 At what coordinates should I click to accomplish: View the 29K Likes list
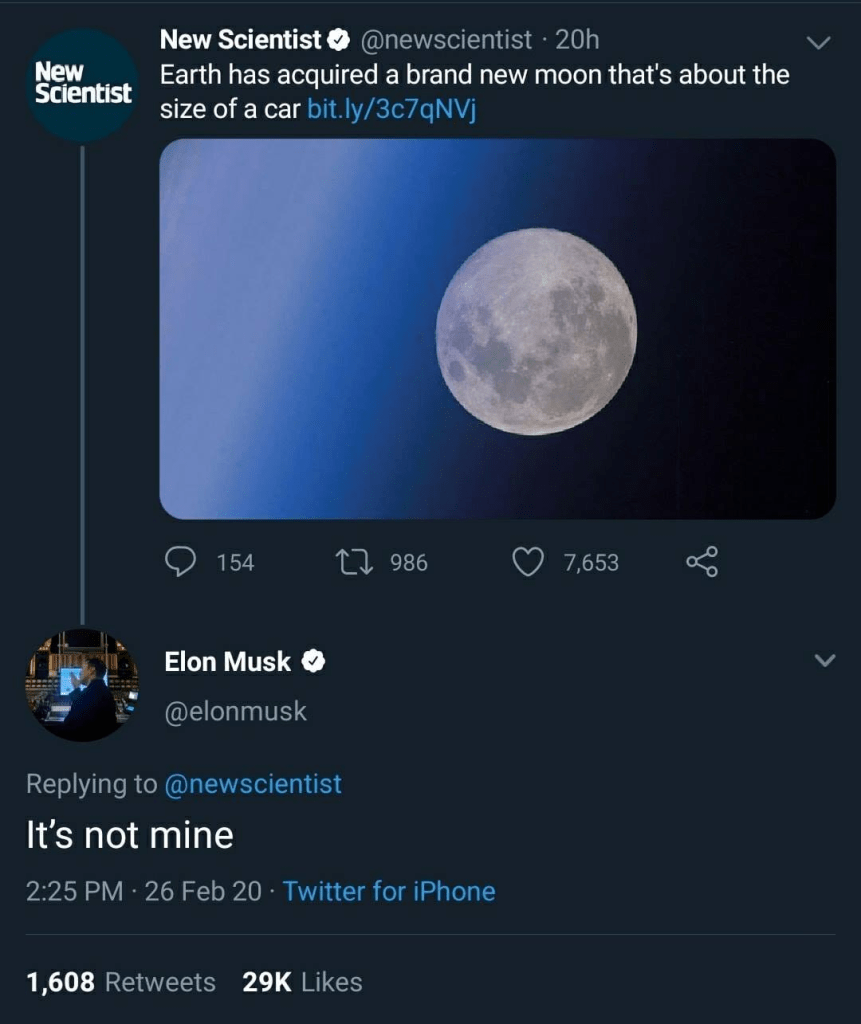point(301,982)
